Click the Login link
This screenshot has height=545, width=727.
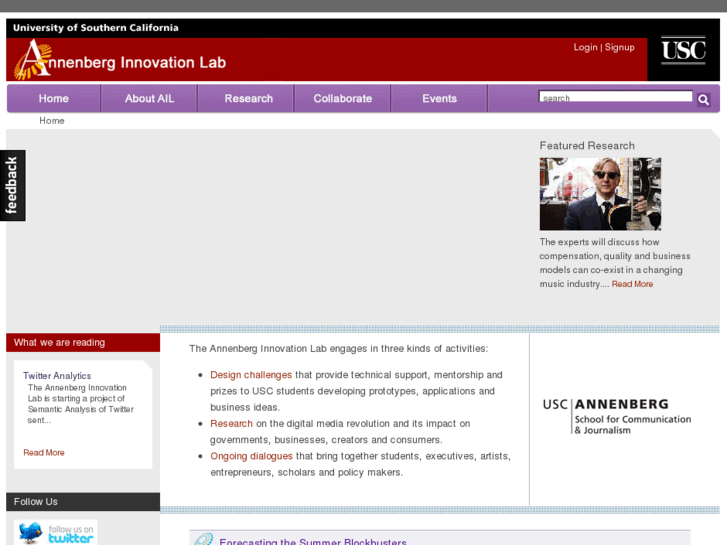pos(585,47)
